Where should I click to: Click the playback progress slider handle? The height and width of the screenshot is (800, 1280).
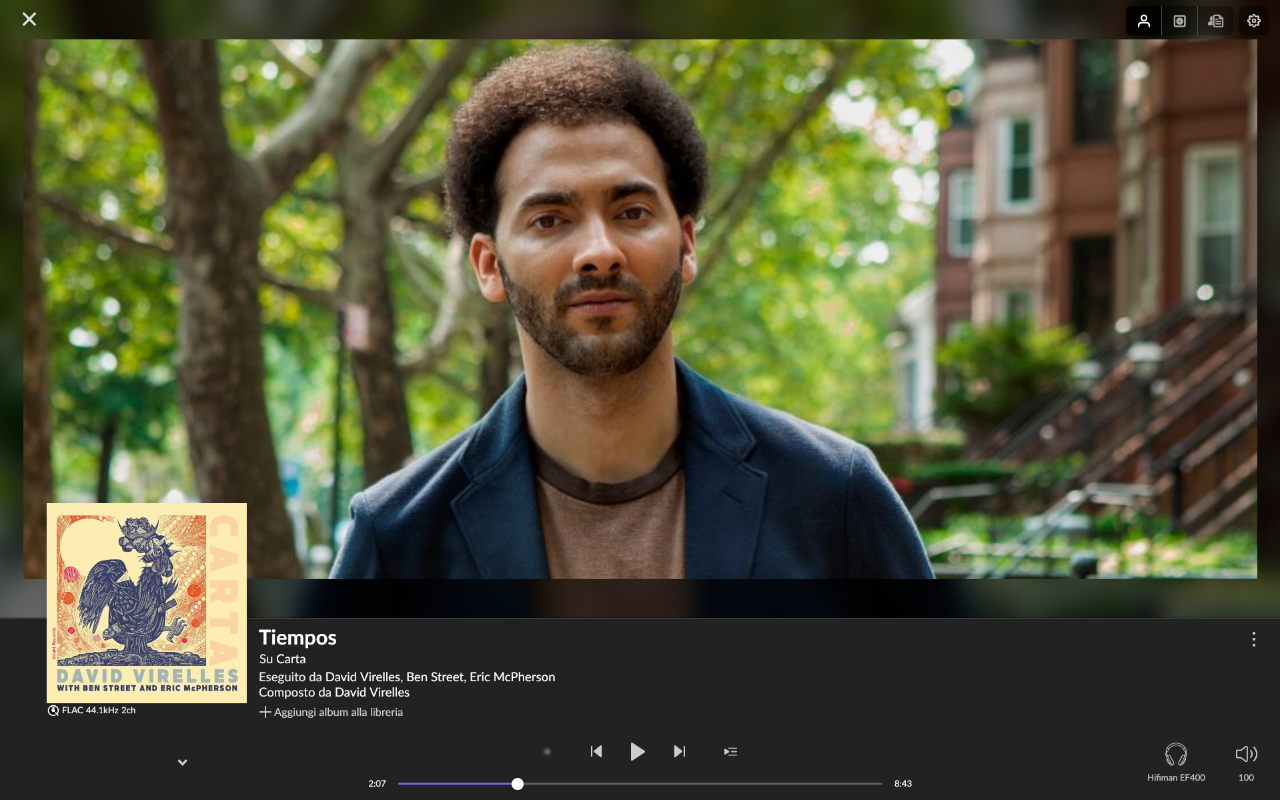517,784
